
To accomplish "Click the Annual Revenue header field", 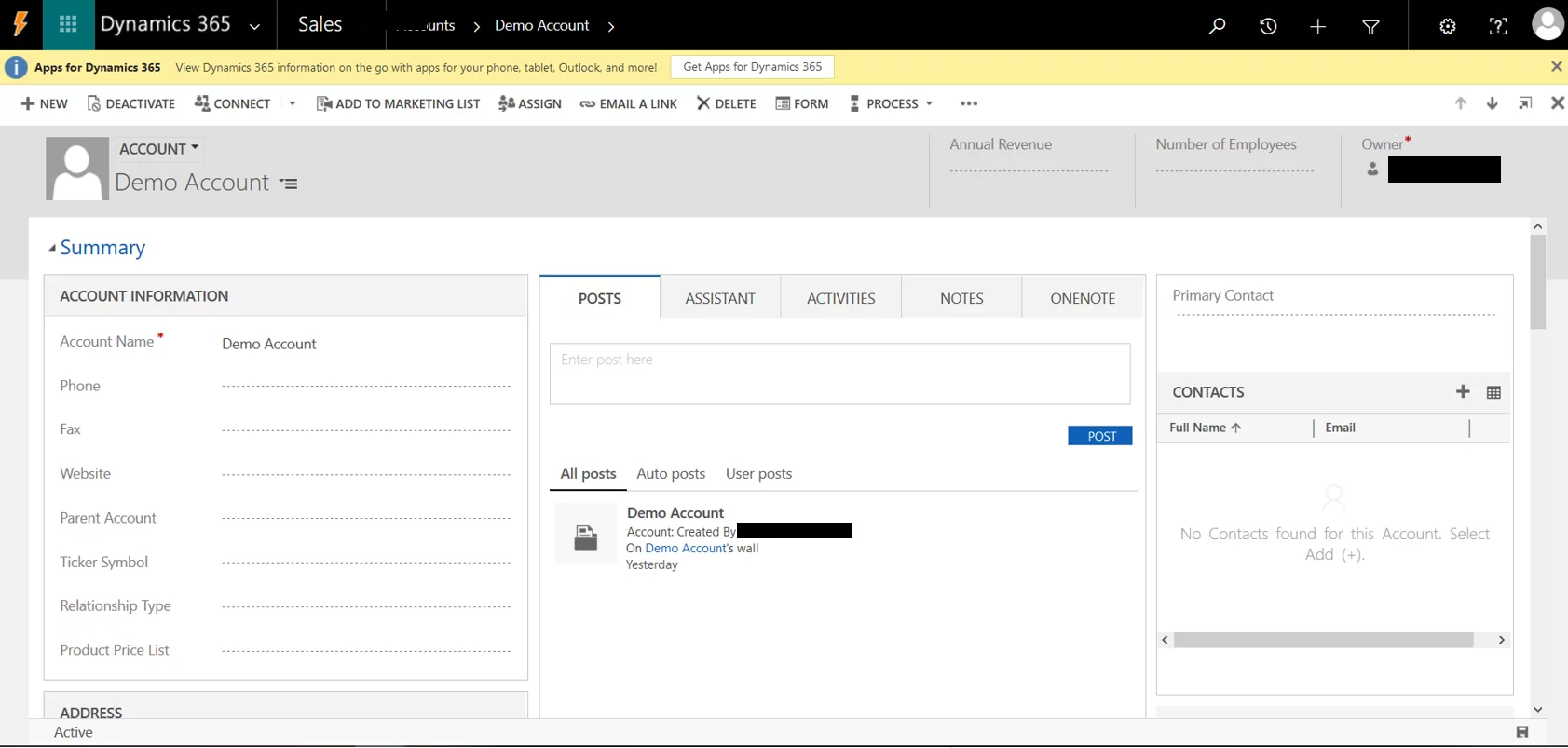I will tap(1029, 170).
